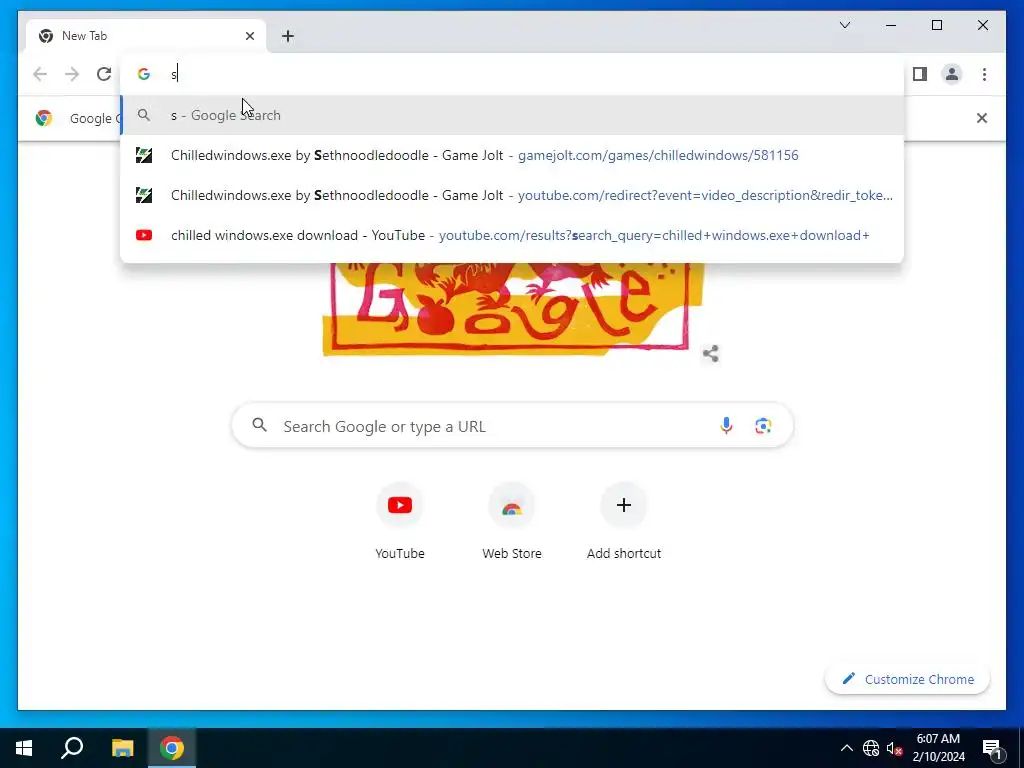The width and height of the screenshot is (1024, 768).
Task: Click the YouTube favicon in suggestion list
Action: tap(144, 235)
